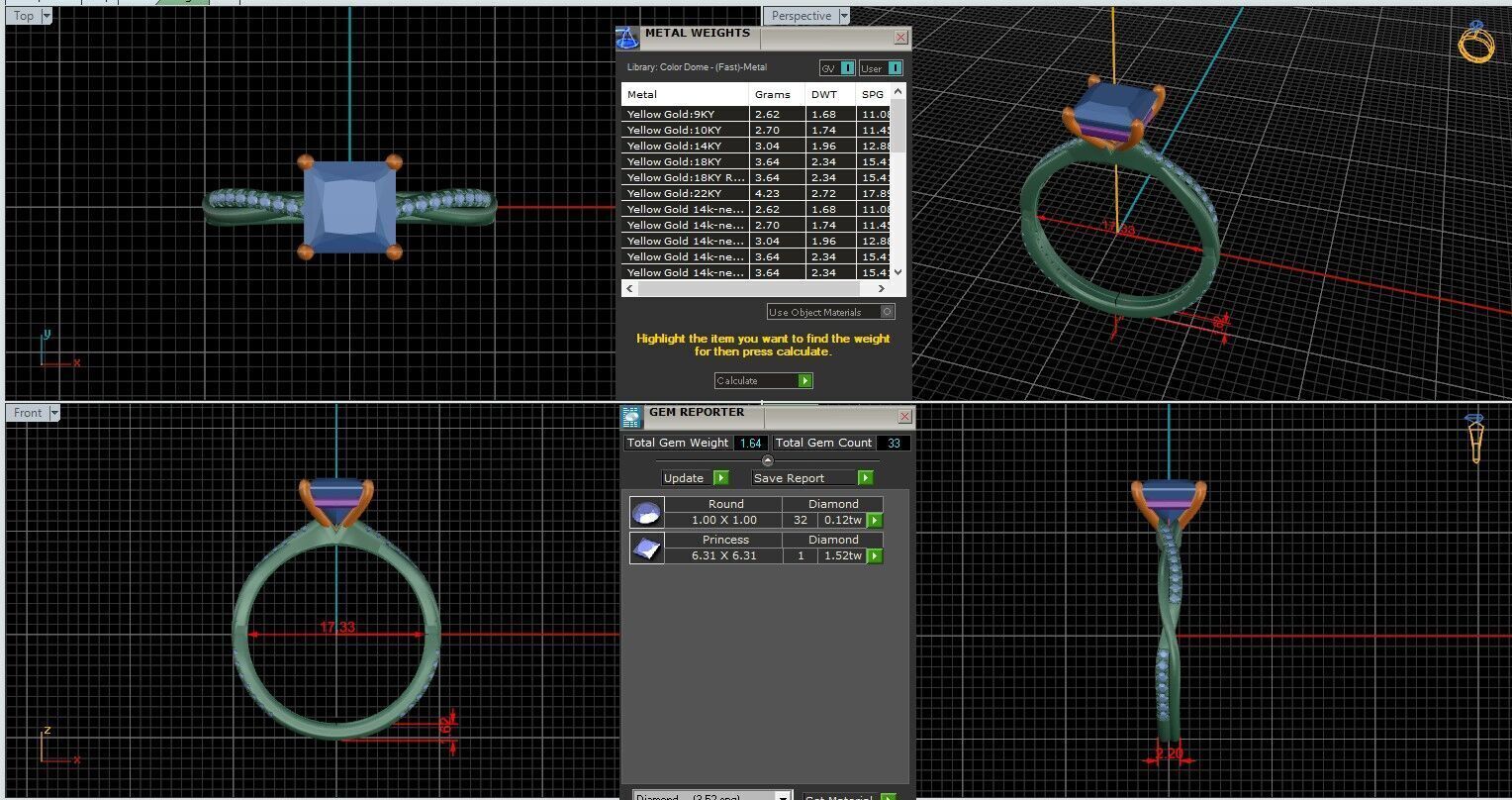Click the gem count 32 cell
The image size is (1512, 800).
[801, 520]
